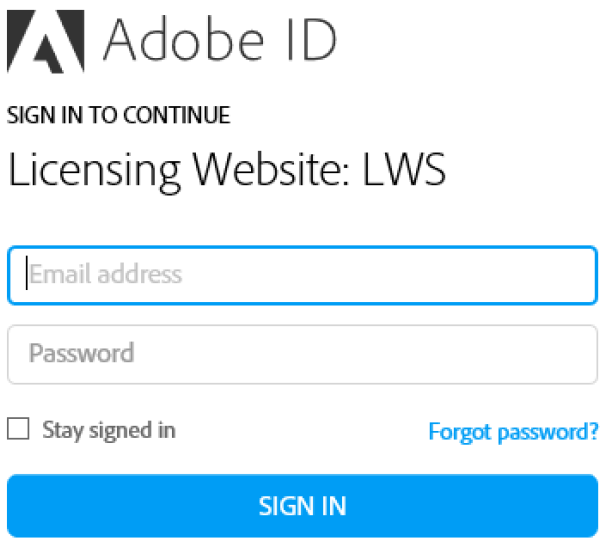Open the Forgot password? link
The height and width of the screenshot is (543, 607).
[513, 432]
